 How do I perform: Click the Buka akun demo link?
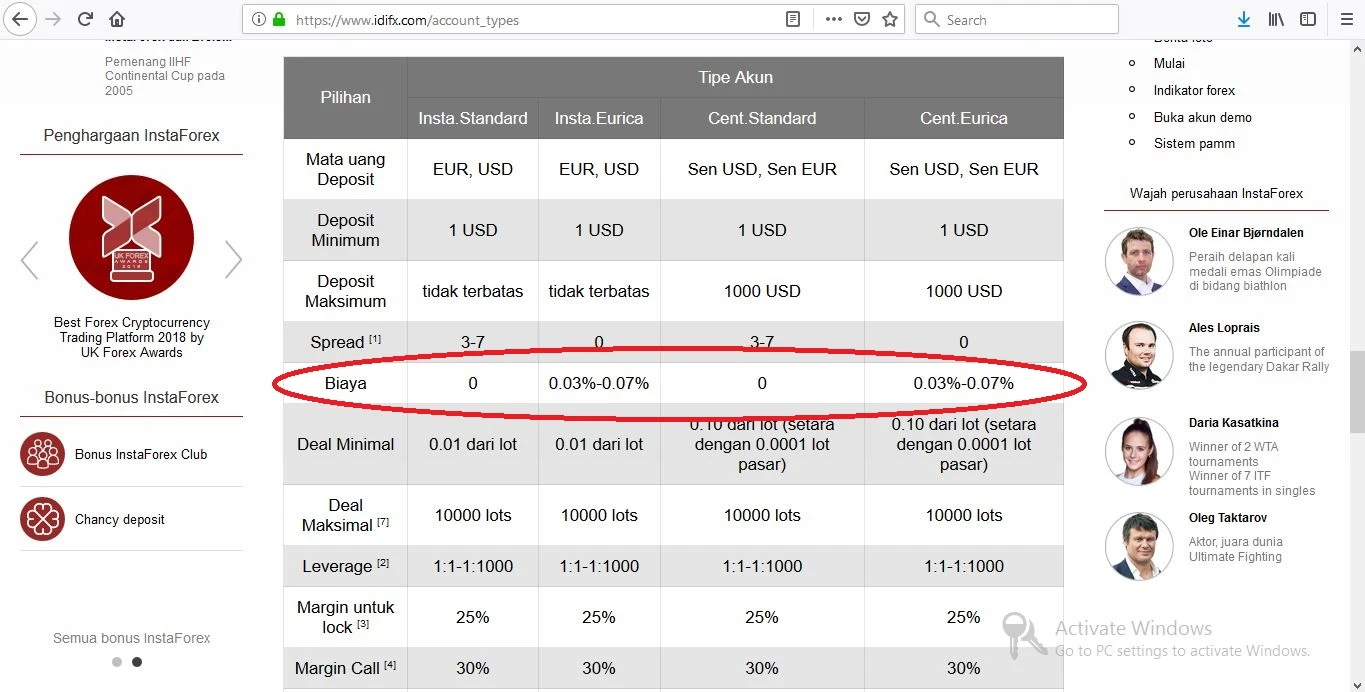[x=1202, y=117]
